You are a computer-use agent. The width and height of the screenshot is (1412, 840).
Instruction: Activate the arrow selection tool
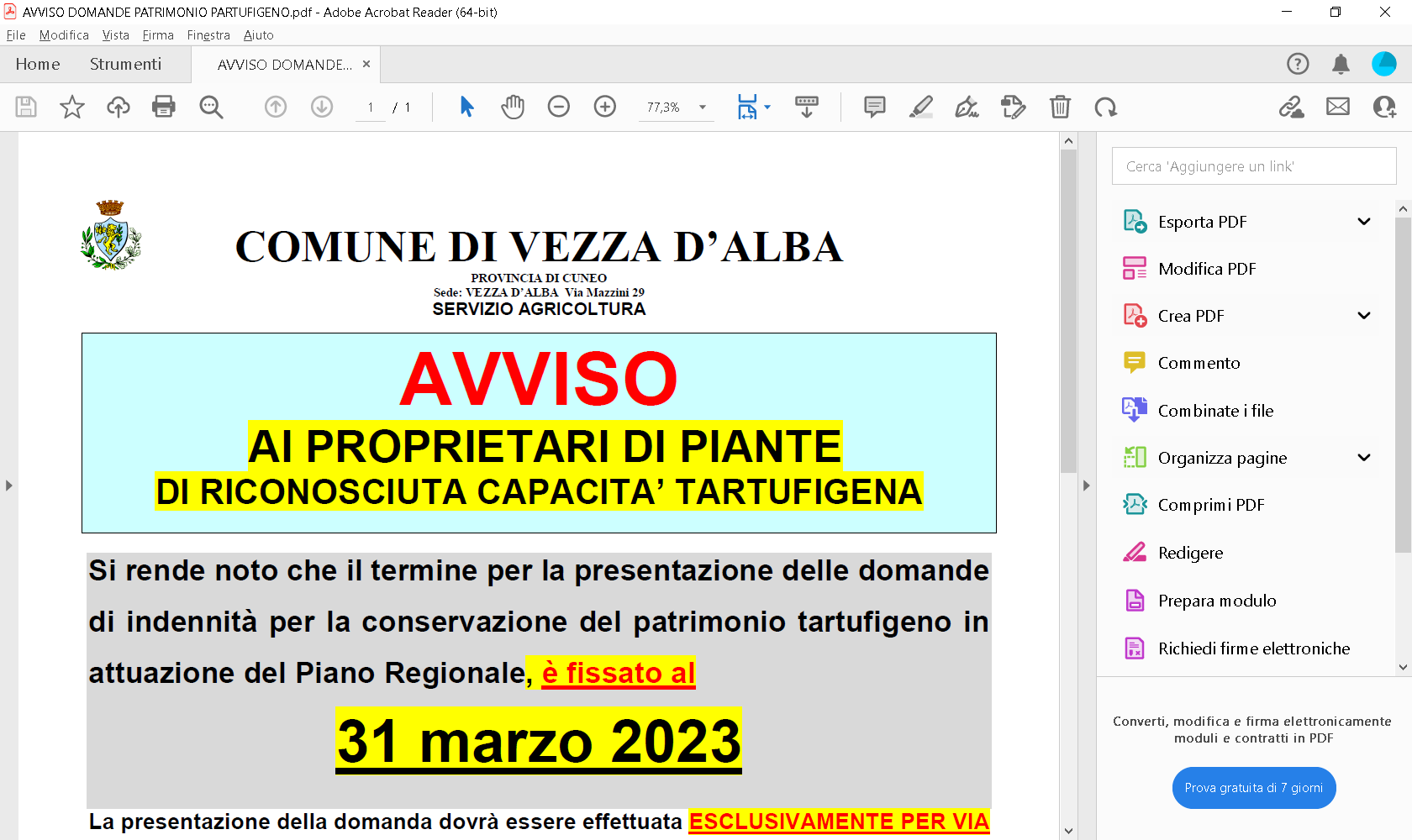(467, 107)
